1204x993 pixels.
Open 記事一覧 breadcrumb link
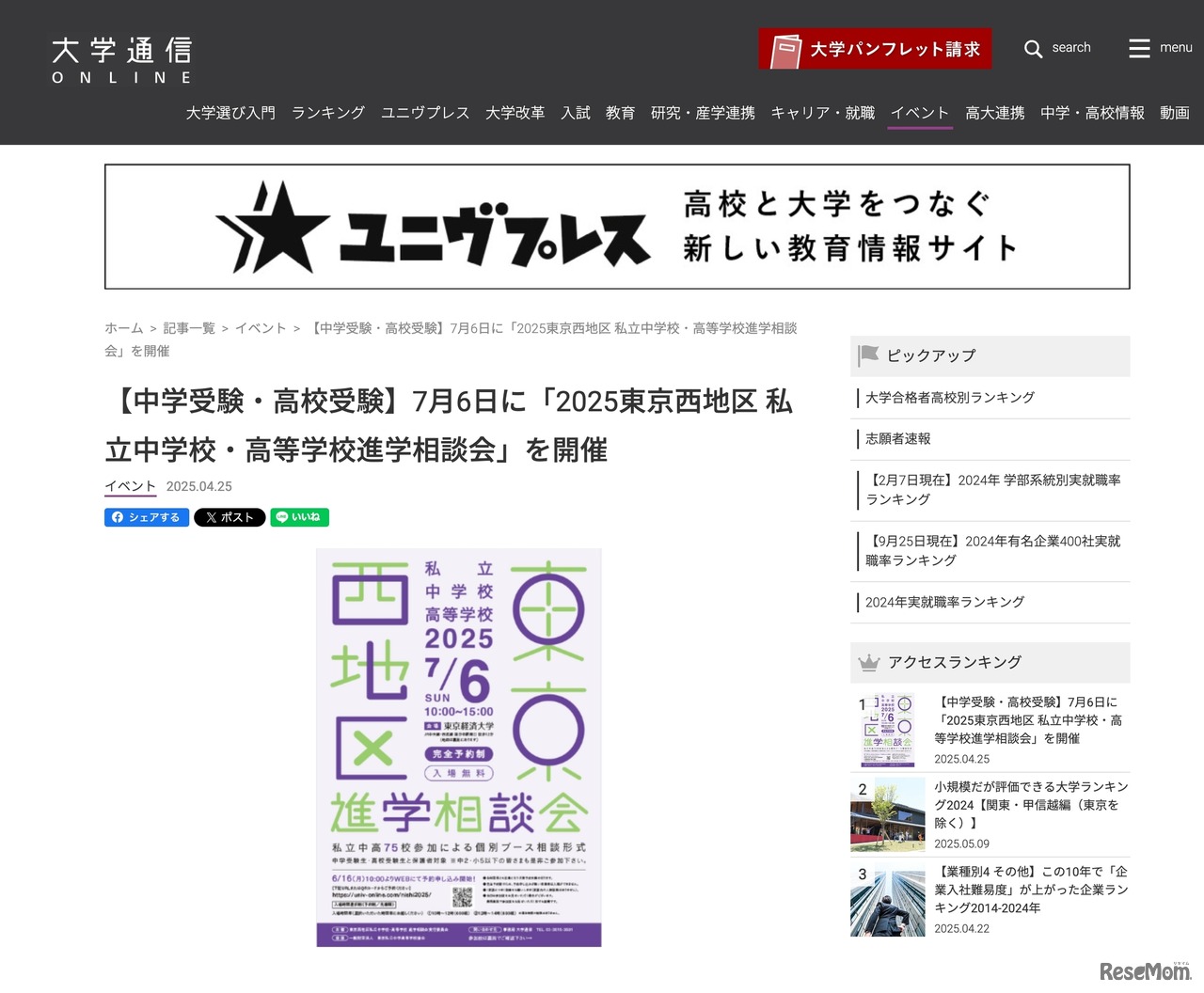[189, 328]
